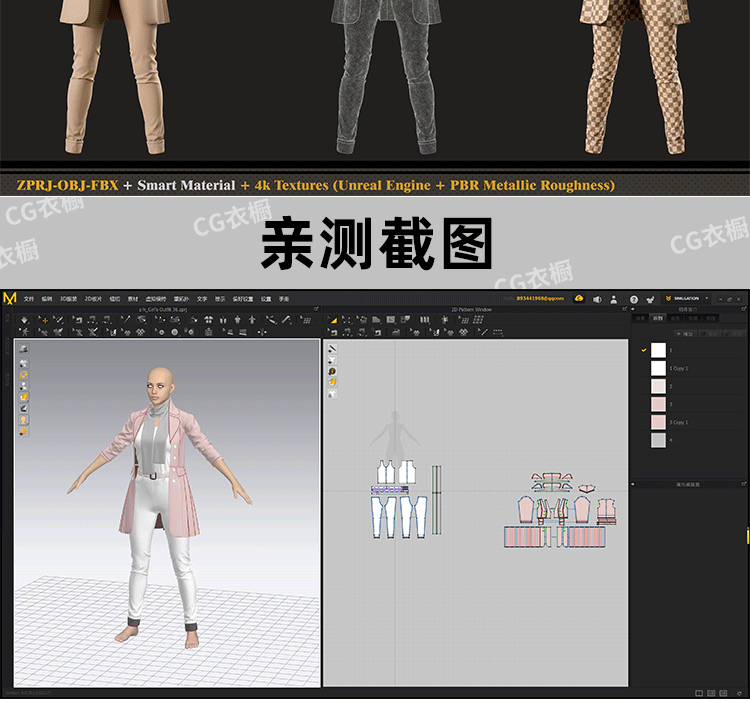This screenshot has height=702, width=750.
Task: Click top icon in 2D window side toolbar
Action: tap(332, 349)
